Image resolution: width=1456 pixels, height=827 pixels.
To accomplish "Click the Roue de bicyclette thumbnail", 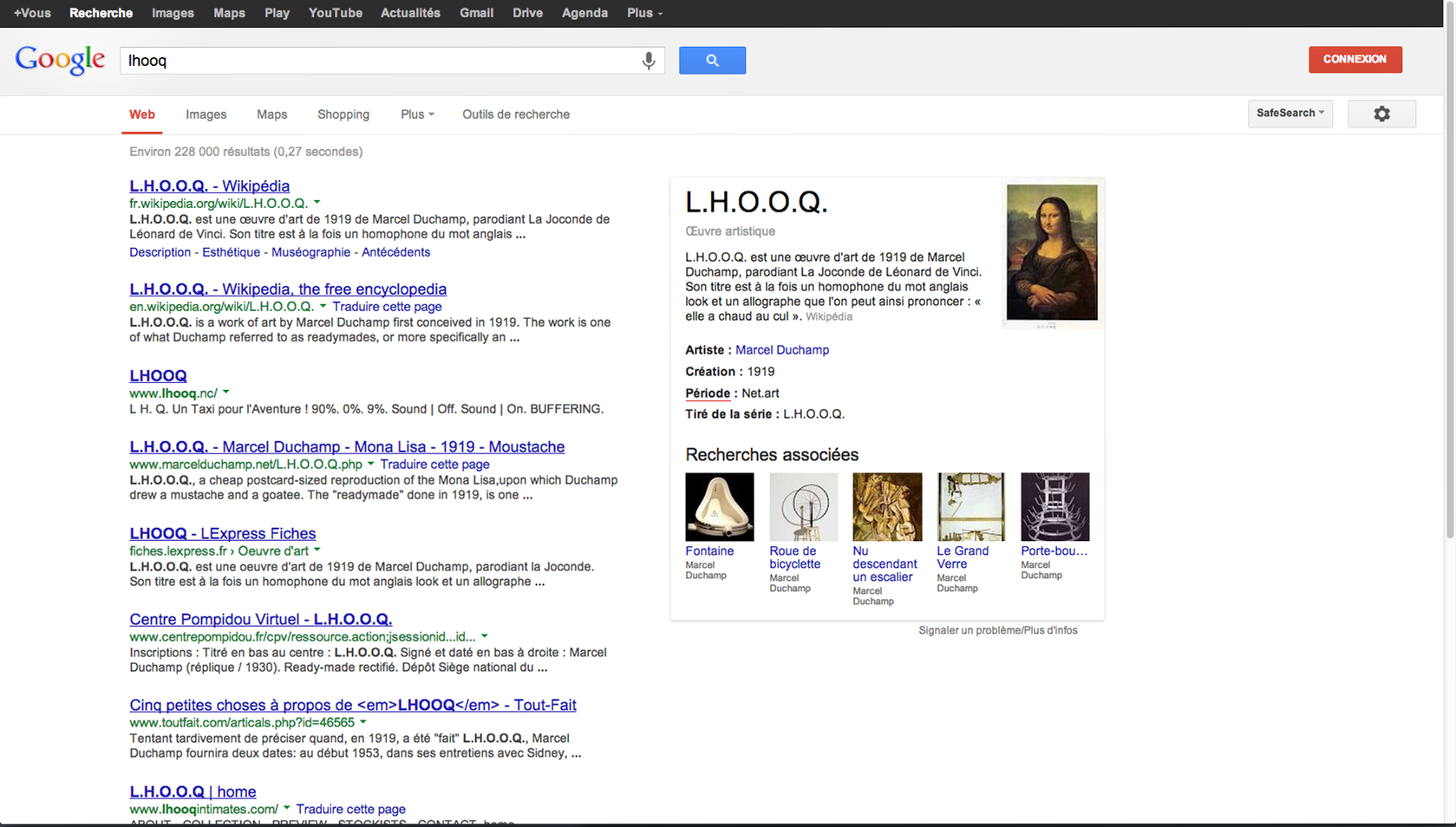I will (x=803, y=507).
